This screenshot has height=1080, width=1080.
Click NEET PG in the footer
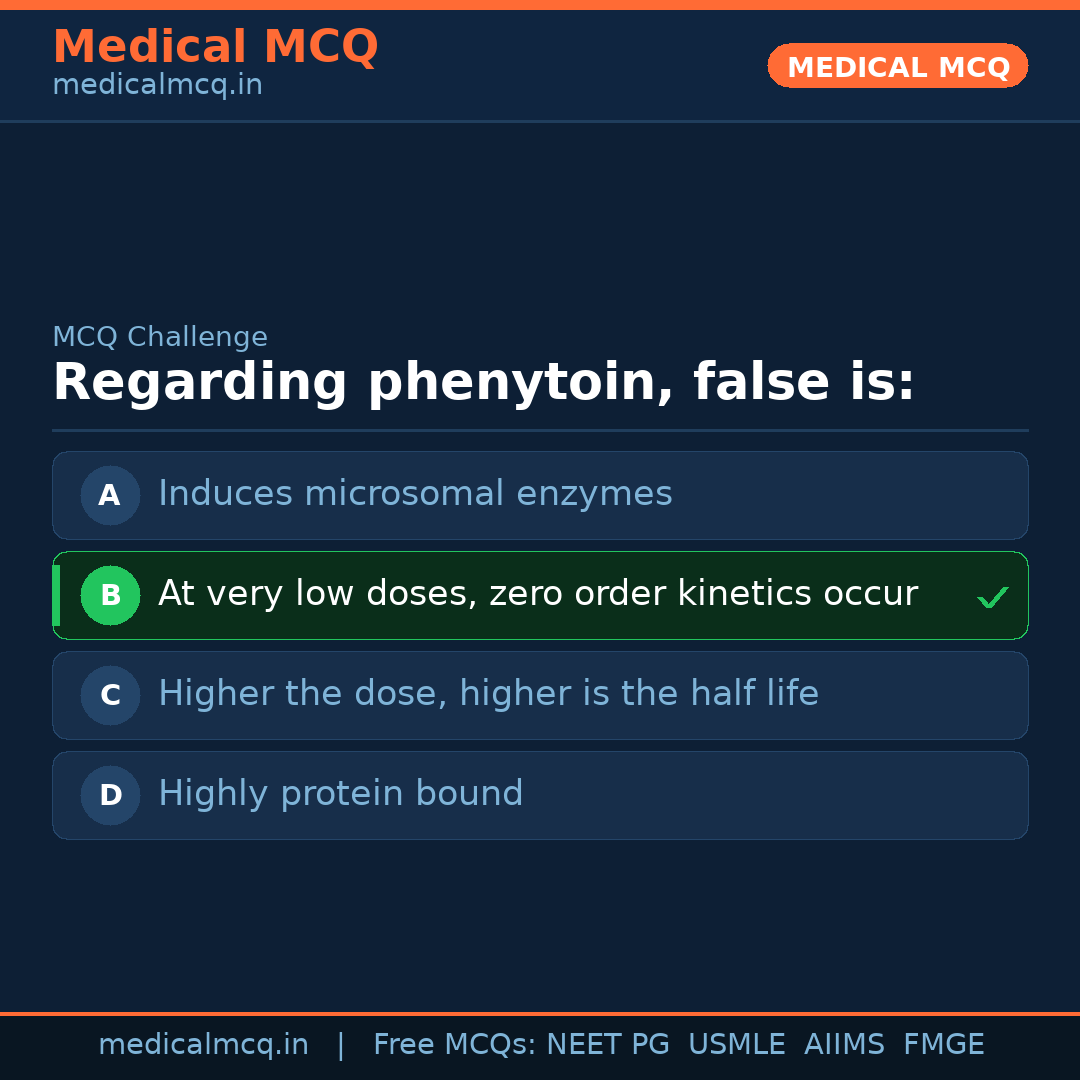point(608,1045)
